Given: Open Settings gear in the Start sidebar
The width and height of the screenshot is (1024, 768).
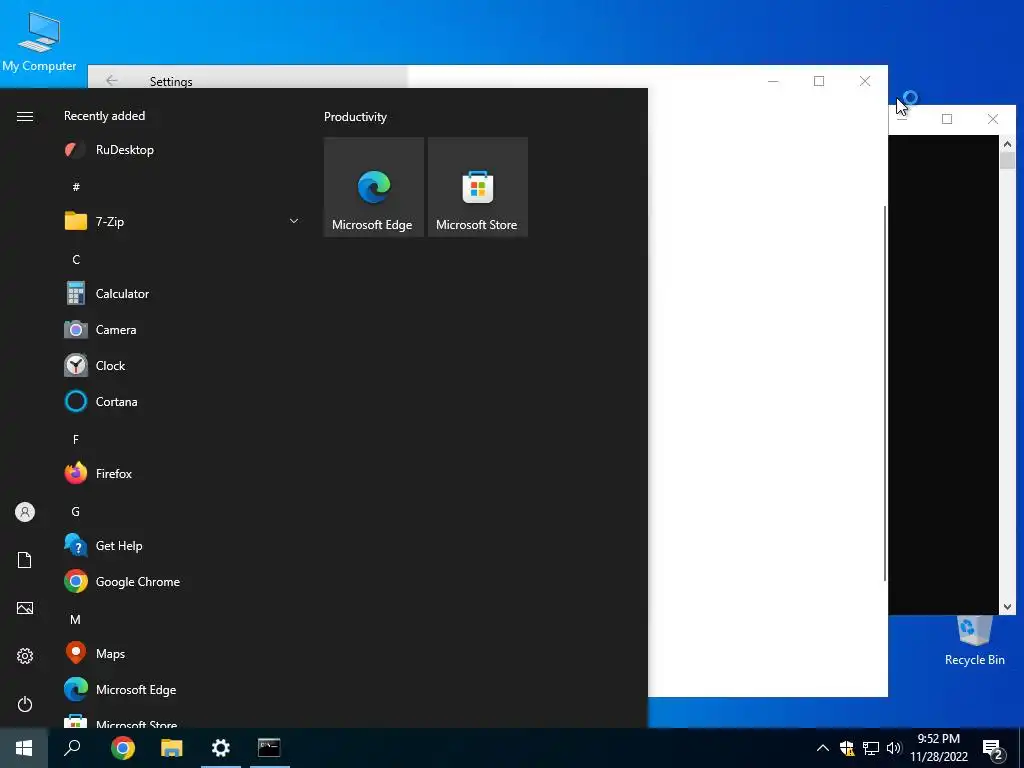Looking at the screenshot, I should (25, 656).
